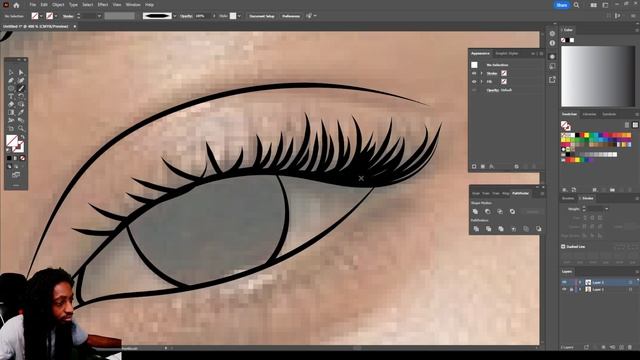Toggle Fill row visibility eye in Appearance
Image resolution: width=640 pixels, height=360 pixels.
click(x=474, y=82)
